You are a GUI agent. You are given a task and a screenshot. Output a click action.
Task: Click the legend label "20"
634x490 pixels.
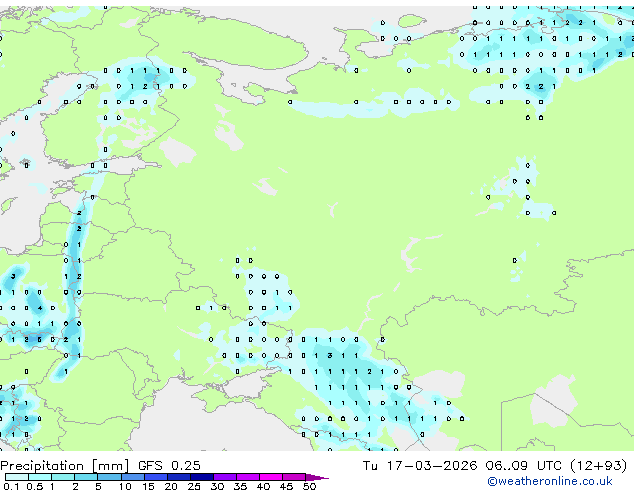171,486
